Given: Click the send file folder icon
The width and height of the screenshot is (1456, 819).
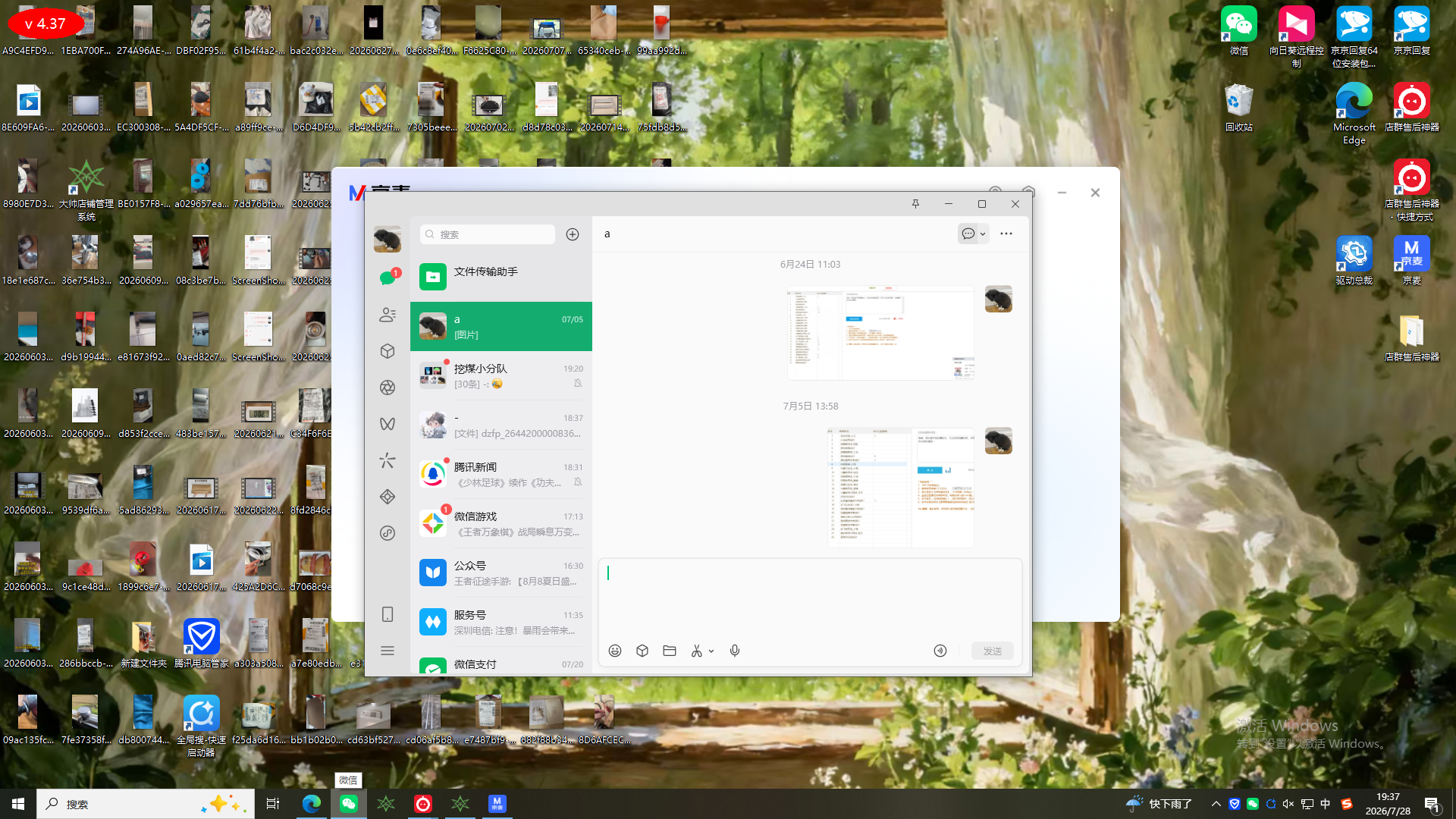Looking at the screenshot, I should click(670, 651).
